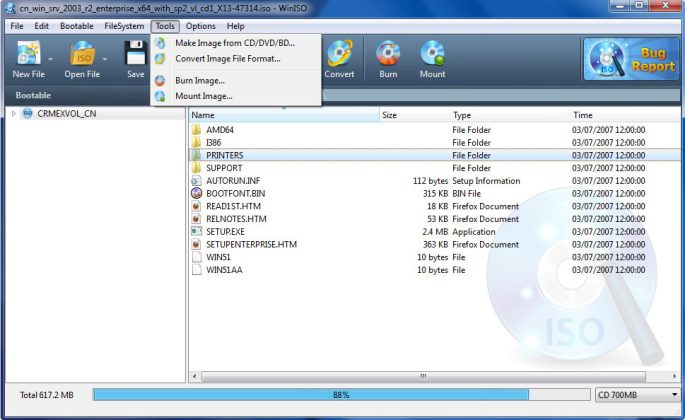Select CRMEXVOL_CN in the tree

[x=67, y=114]
